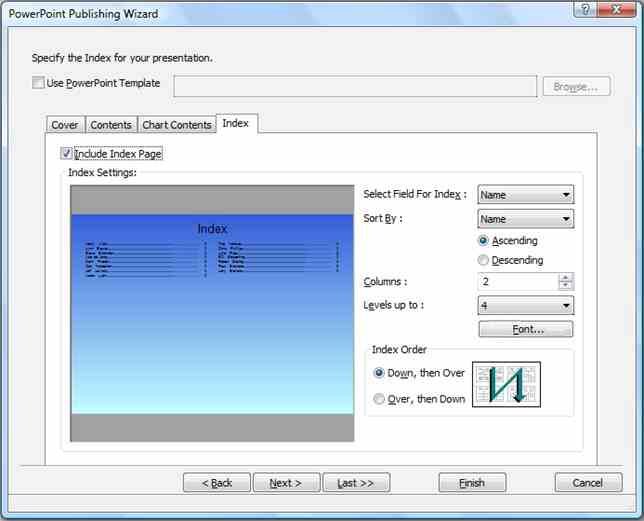The image size is (644, 521).
Task: Click Finish to complete the wizard
Action: [x=472, y=483]
